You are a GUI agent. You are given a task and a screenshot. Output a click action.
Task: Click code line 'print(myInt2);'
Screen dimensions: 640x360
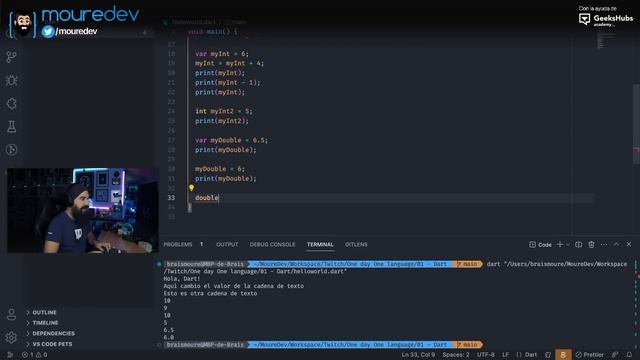pos(222,121)
